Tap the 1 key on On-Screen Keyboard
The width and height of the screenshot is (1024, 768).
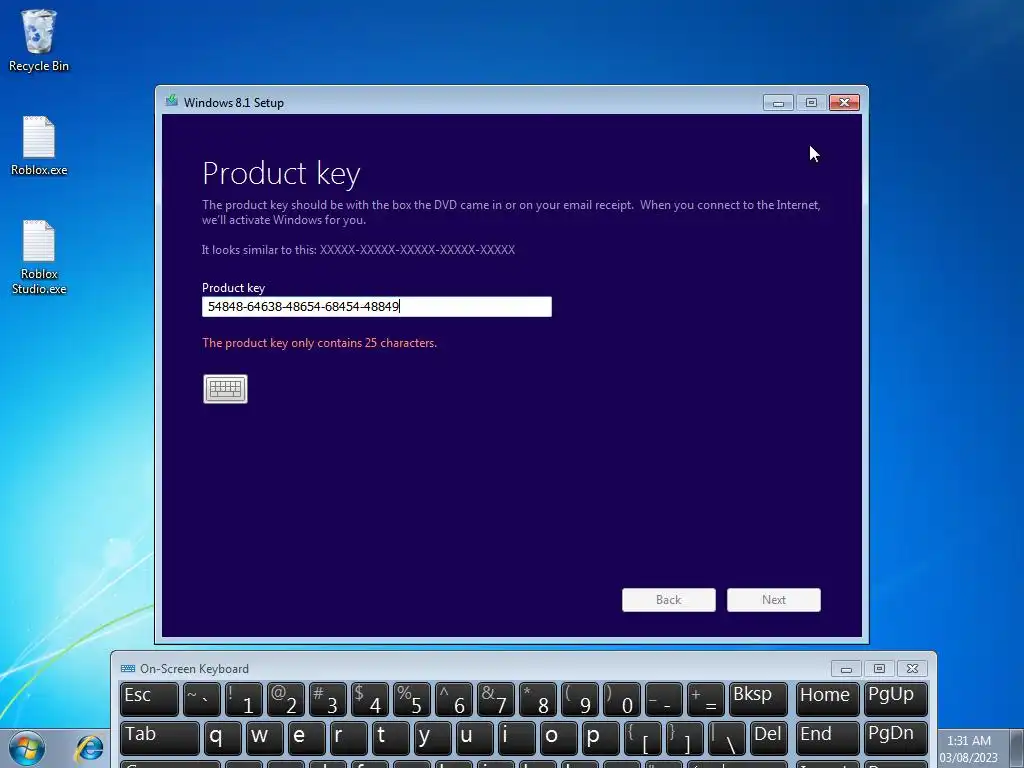[244, 699]
